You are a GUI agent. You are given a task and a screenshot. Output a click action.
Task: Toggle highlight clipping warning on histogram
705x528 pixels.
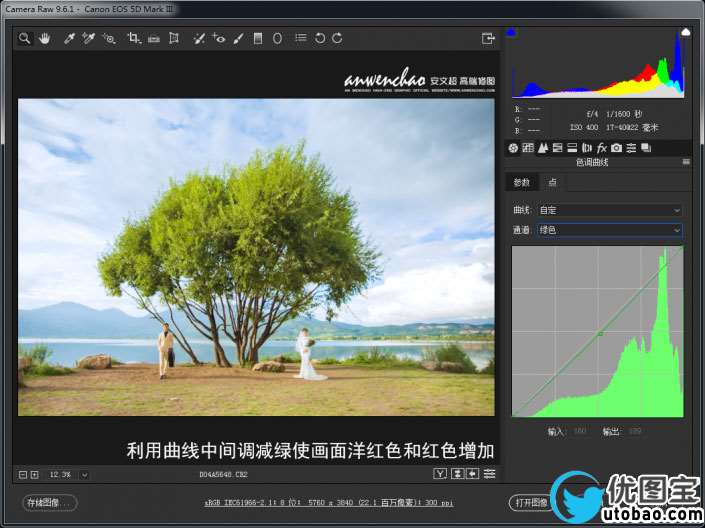click(x=686, y=32)
